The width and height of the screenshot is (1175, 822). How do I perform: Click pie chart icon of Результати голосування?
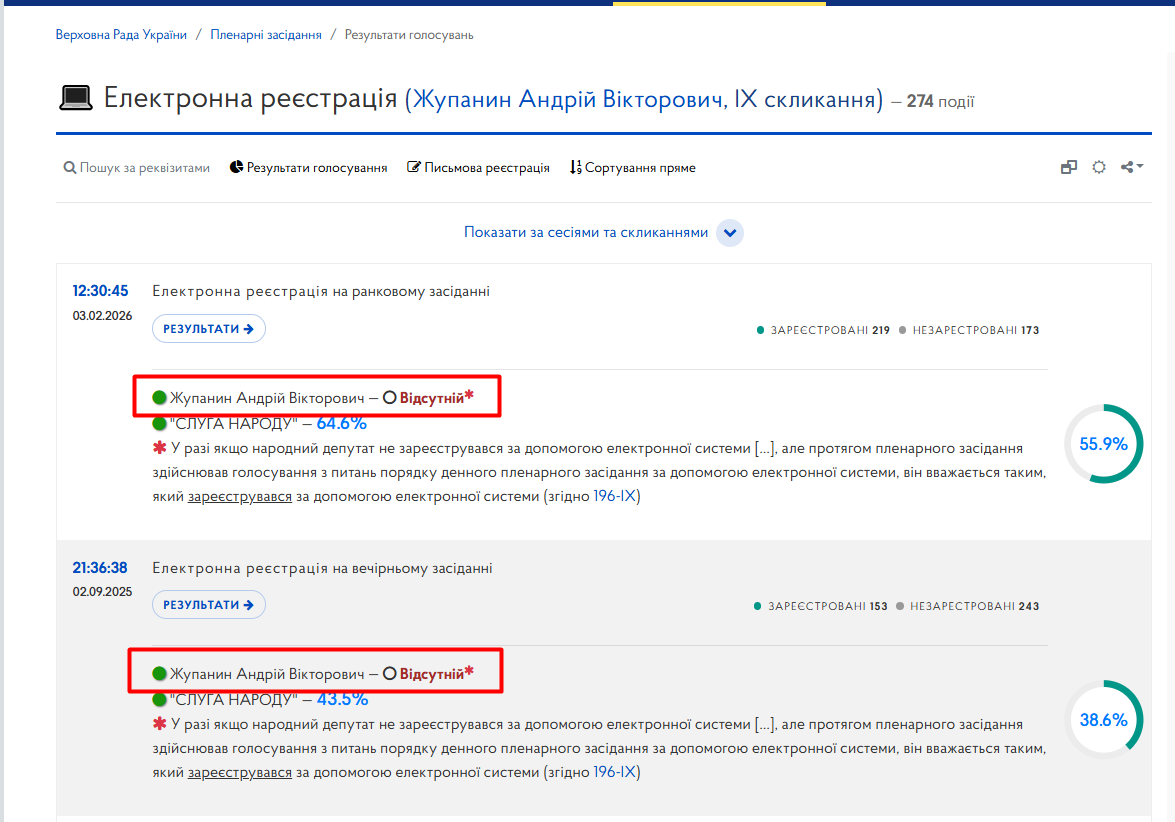[236, 167]
